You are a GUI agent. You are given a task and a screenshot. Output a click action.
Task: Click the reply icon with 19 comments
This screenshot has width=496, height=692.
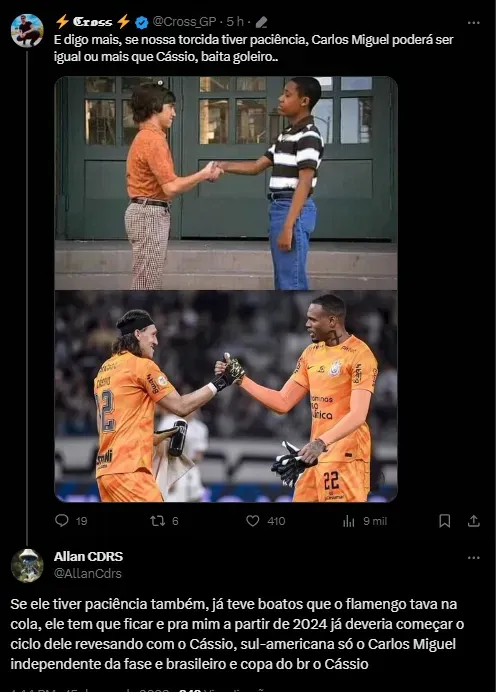(x=62, y=521)
